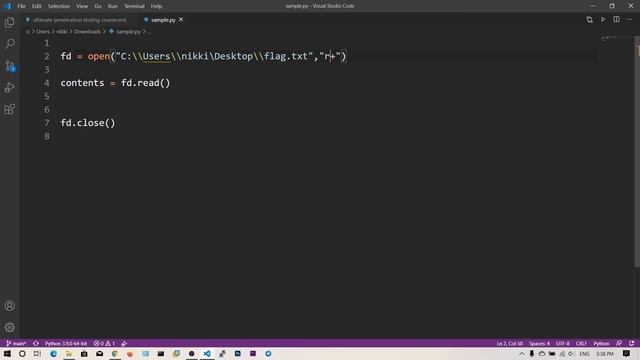Open Microsoft Store from the taskbar

pos(84,353)
